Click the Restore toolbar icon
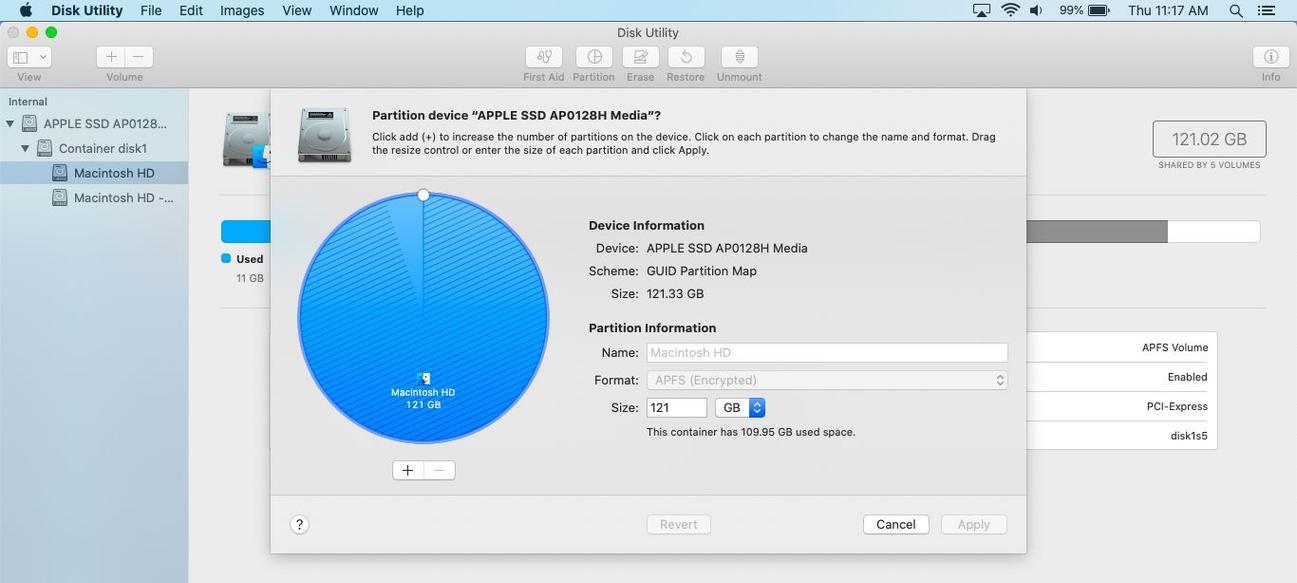Image resolution: width=1297 pixels, height=583 pixels. [686, 57]
